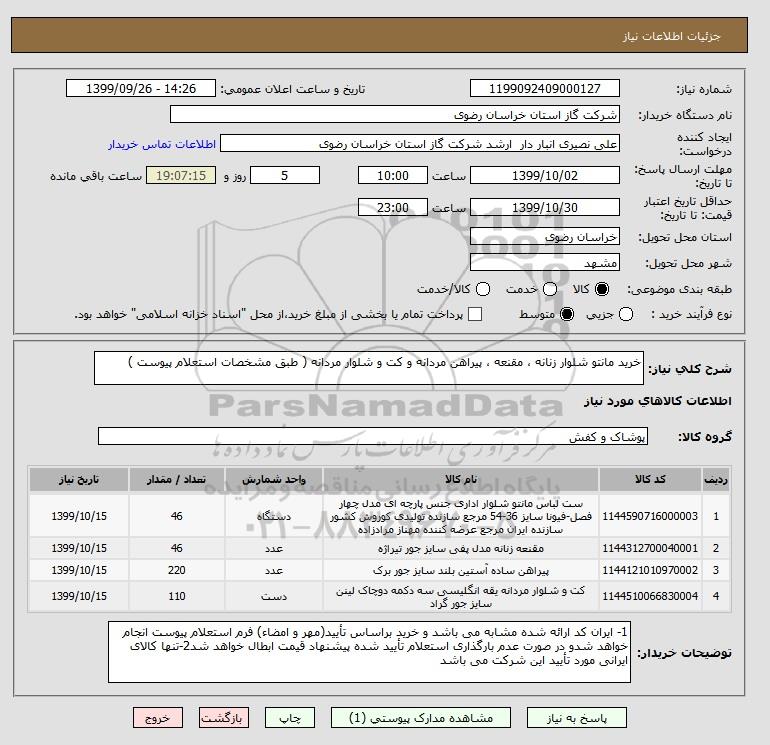Click buyer name field شرکت گاز استان خراسان رضوی
This screenshot has width=770, height=745.
394,115
